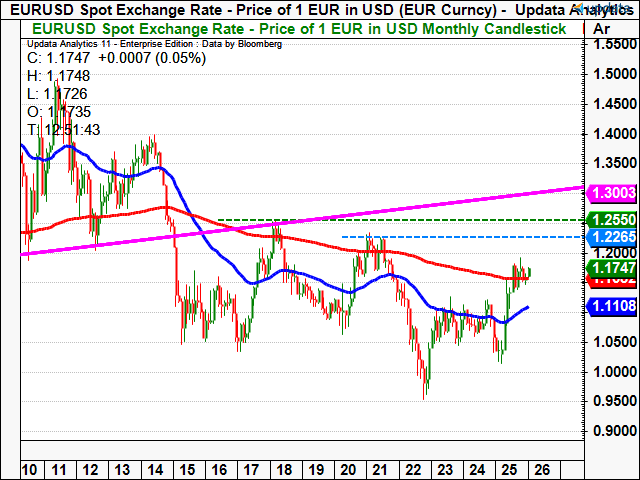The width and height of the screenshot is (640, 480).
Task: Click the green 1.2550 resistance level label
Action: point(609,219)
